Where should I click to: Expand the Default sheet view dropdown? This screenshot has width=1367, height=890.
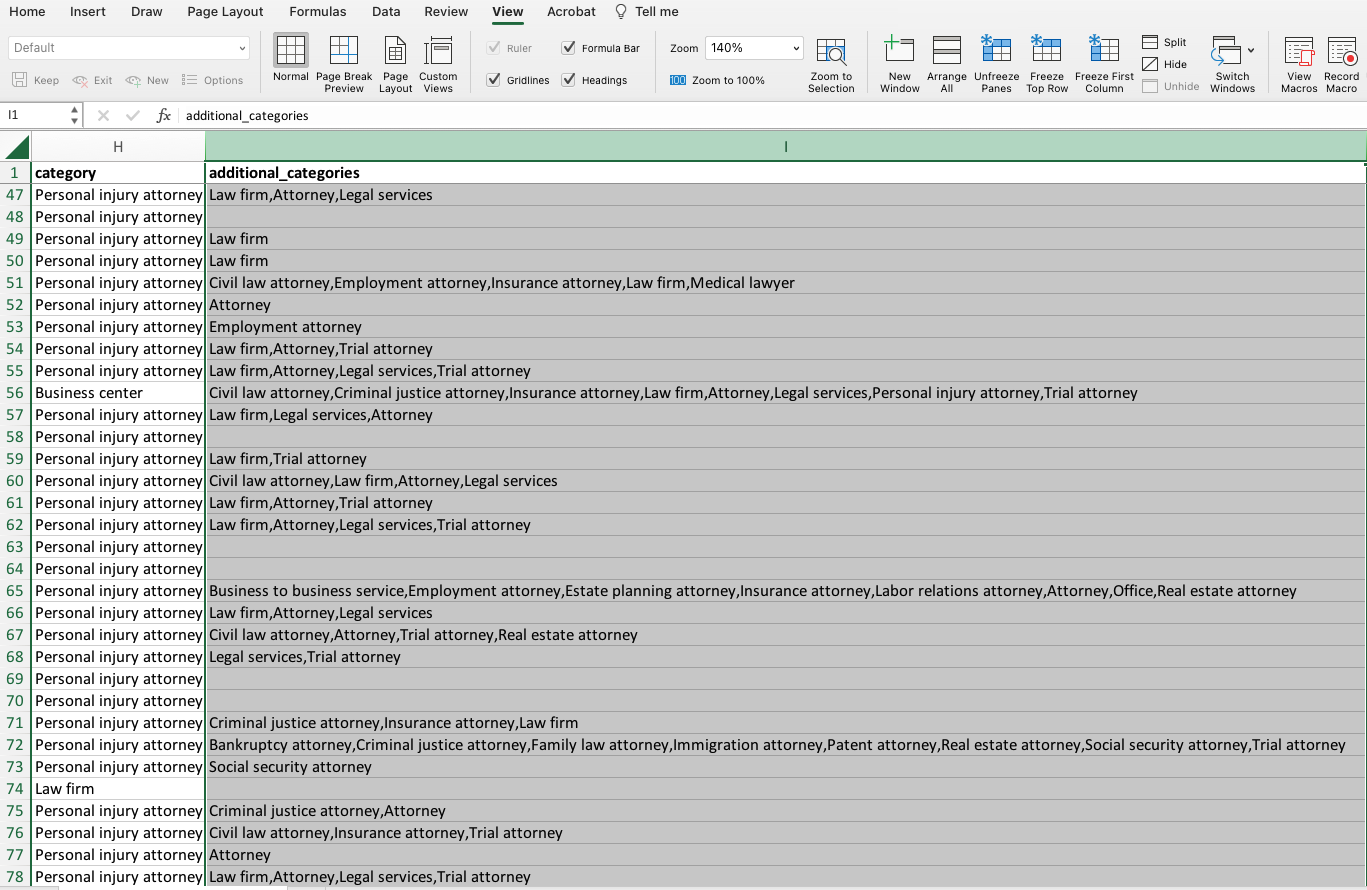pos(242,48)
